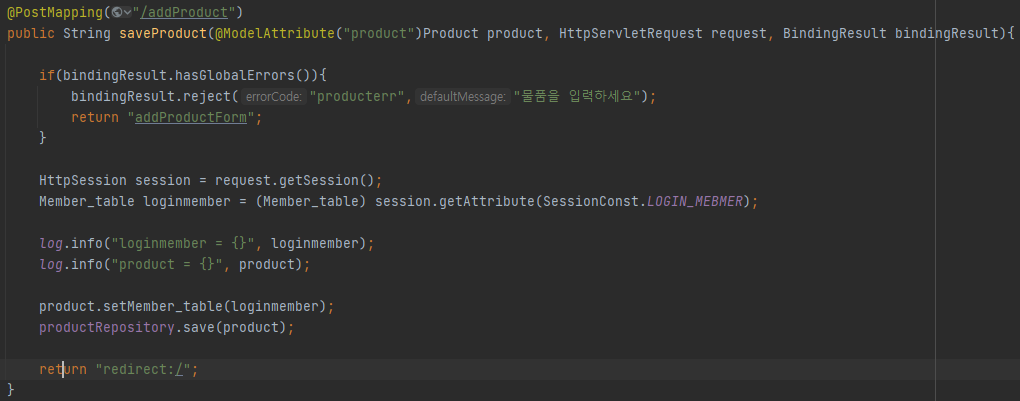Click the return keyword before "redirect:/"

[x=62, y=369]
